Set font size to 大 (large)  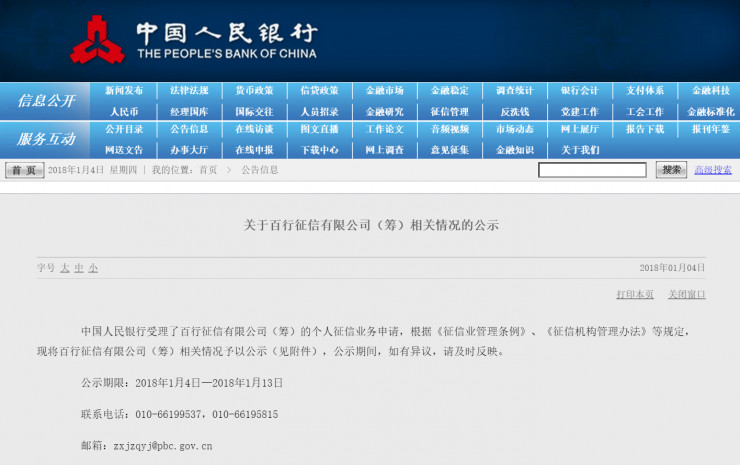coord(65,268)
